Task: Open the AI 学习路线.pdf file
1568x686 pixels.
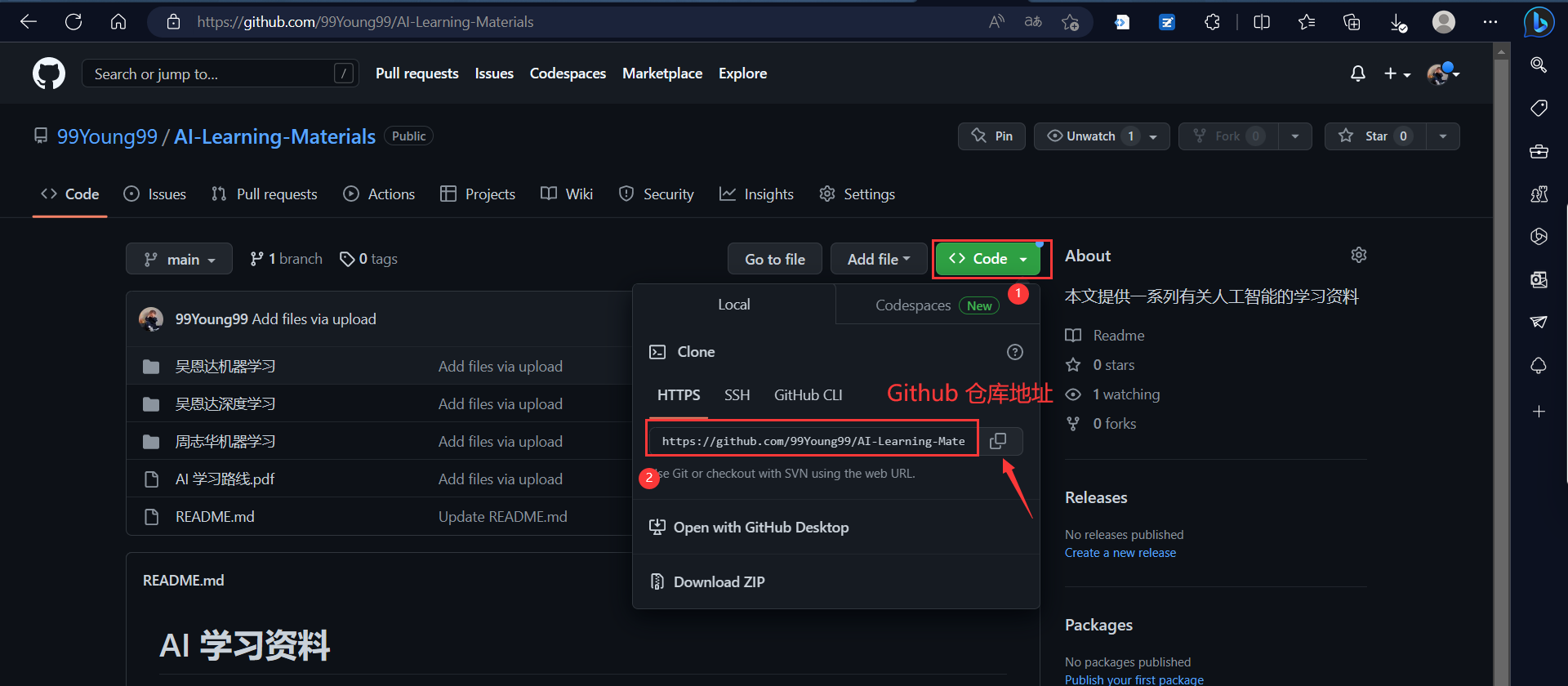Action: pos(225,479)
